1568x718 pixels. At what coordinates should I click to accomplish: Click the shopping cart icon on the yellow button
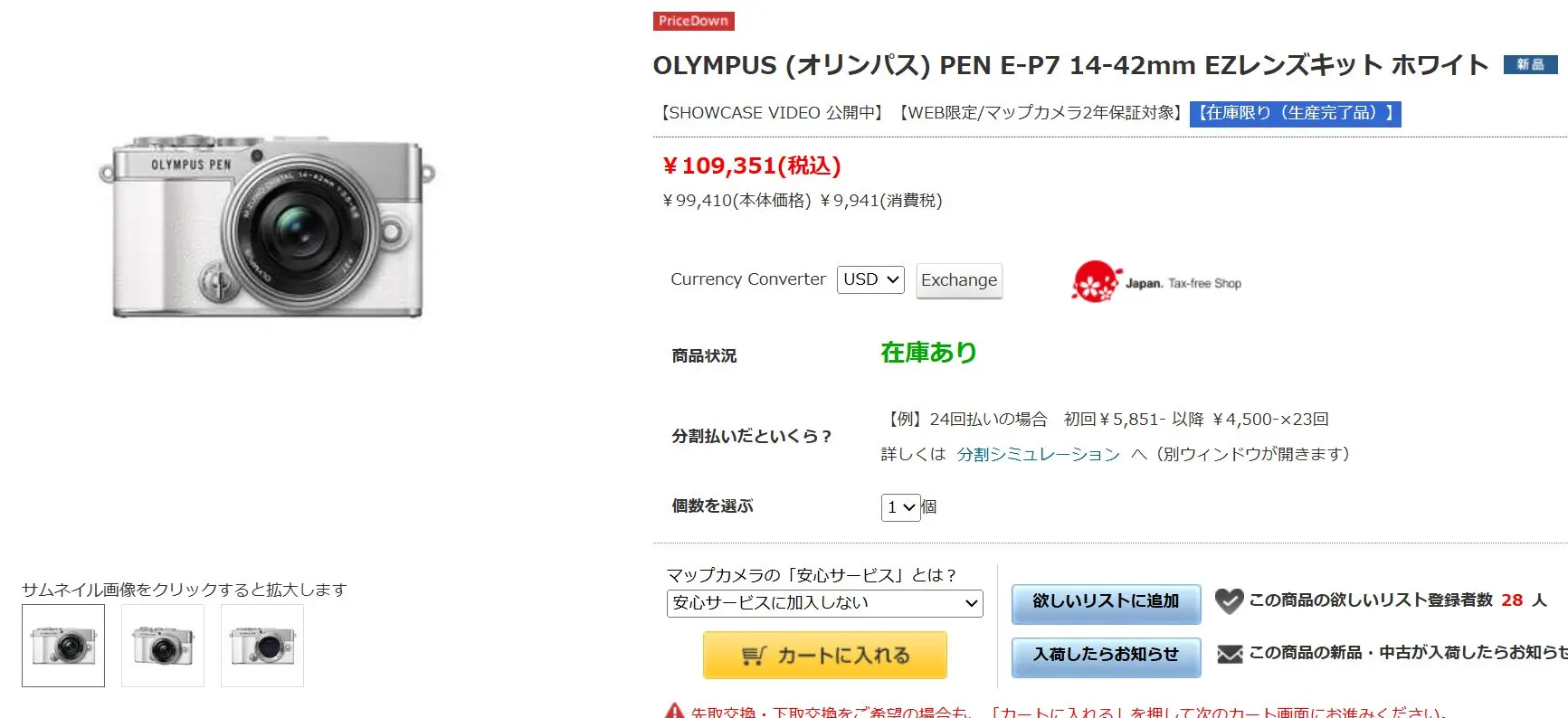tap(754, 656)
